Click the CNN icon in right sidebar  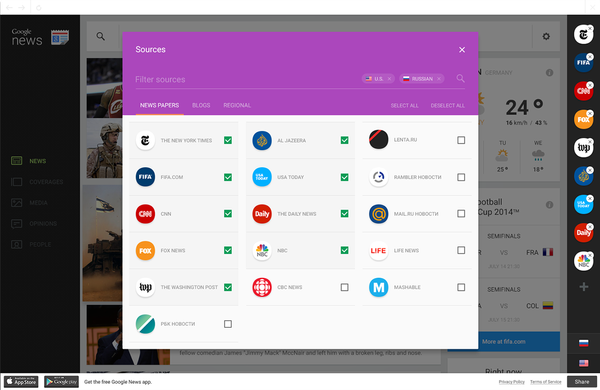point(583,91)
